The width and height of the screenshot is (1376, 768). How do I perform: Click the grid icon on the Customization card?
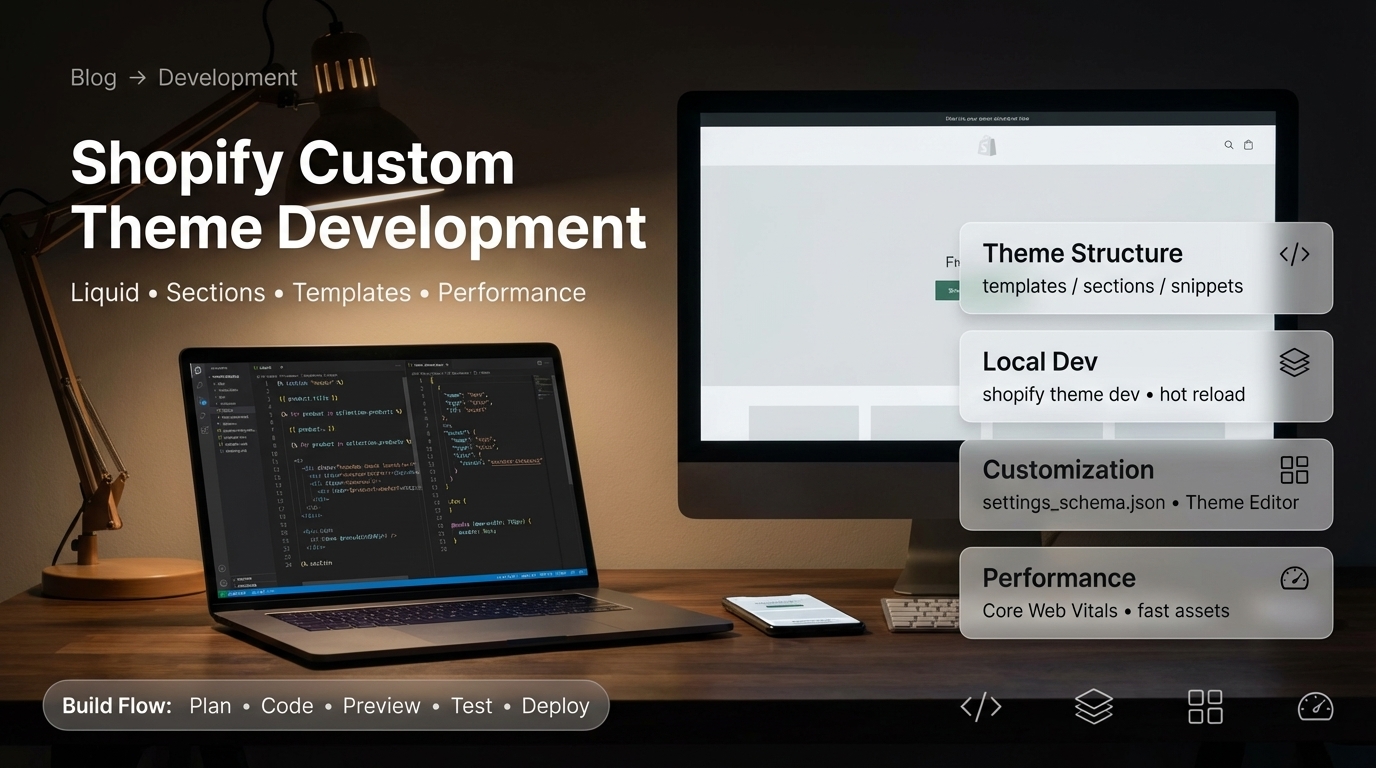(1294, 470)
